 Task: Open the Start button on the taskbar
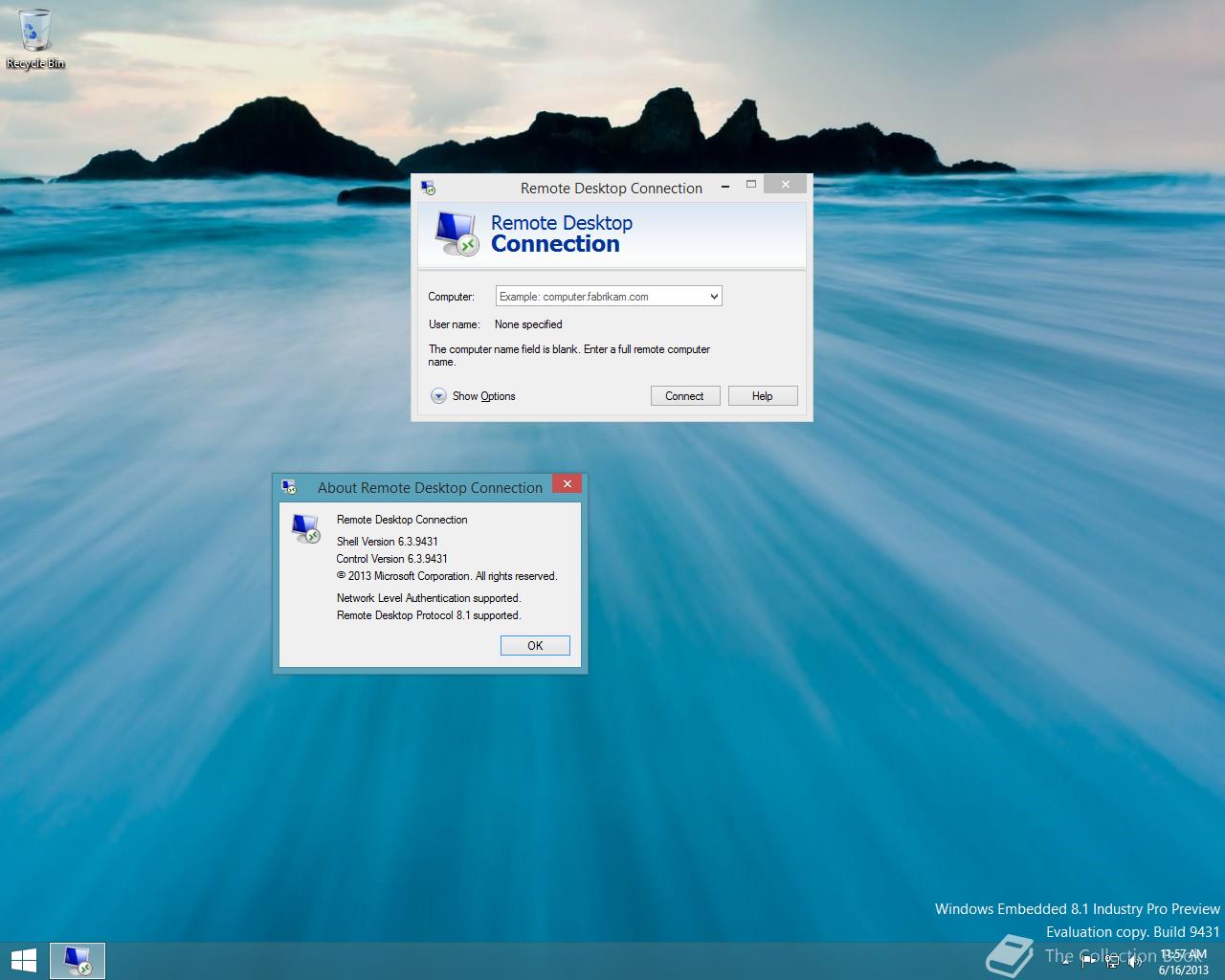(23, 960)
